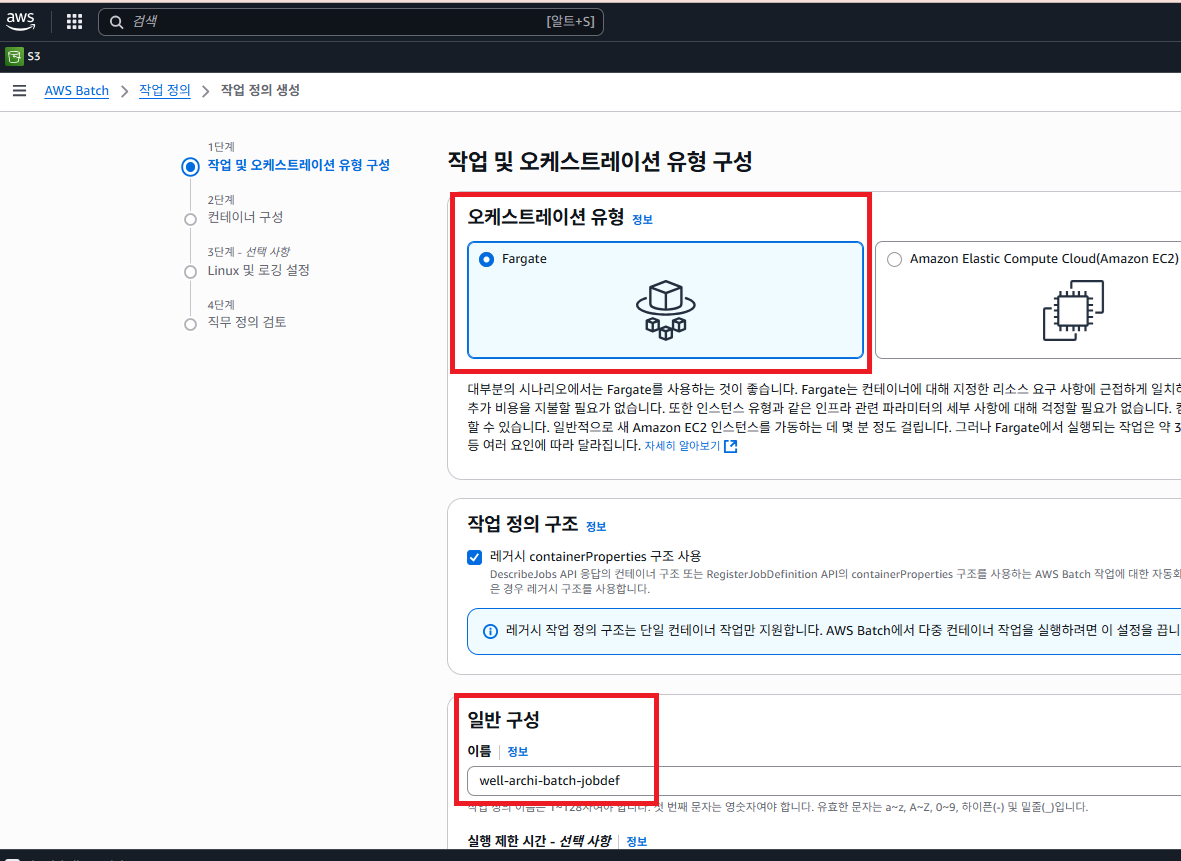This screenshot has height=861, width=1181.
Task: Select the Amazon EC2 orchestration radio button
Action: click(894, 259)
